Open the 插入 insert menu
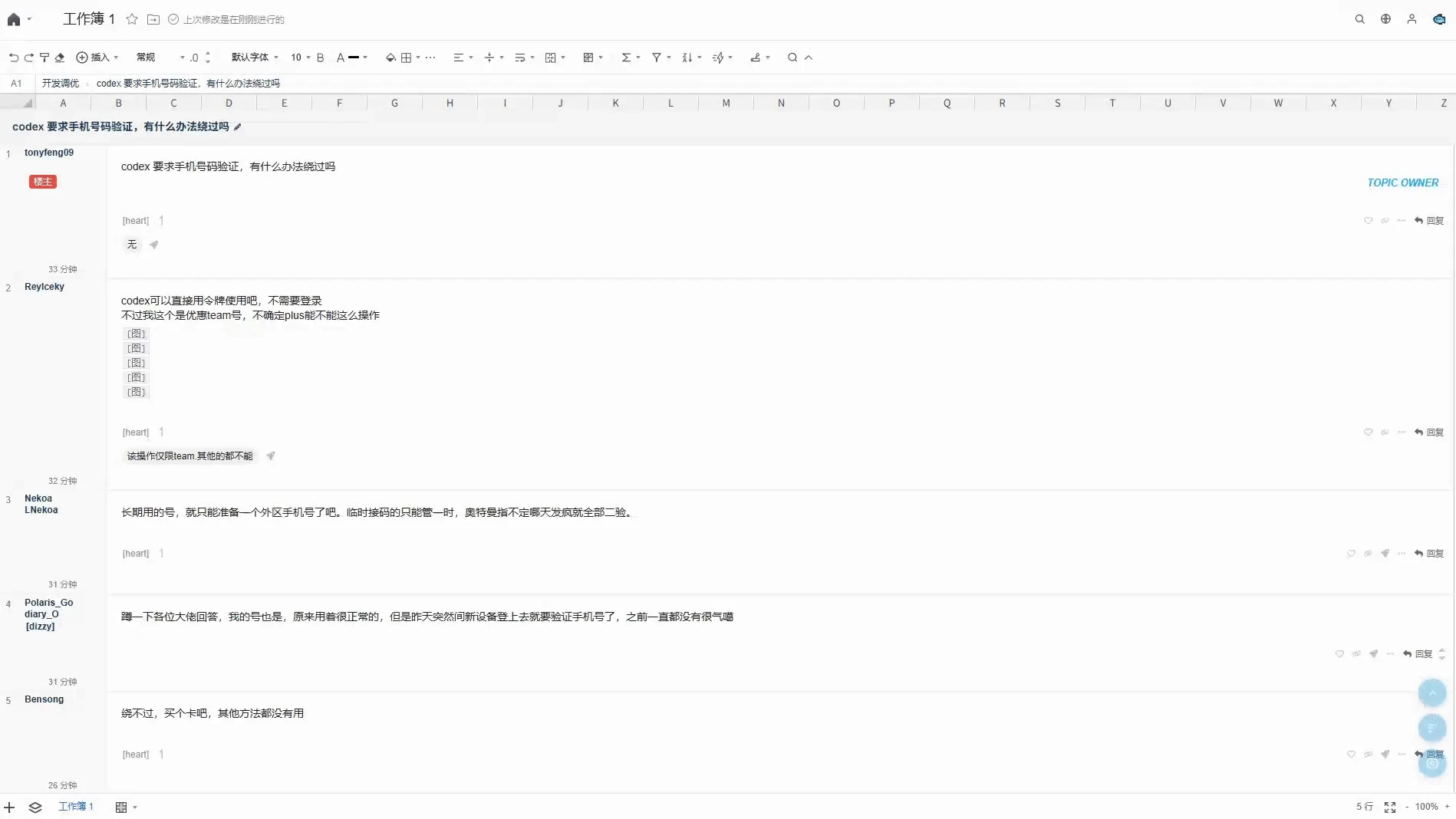The width and height of the screenshot is (1456, 819). click(97, 58)
